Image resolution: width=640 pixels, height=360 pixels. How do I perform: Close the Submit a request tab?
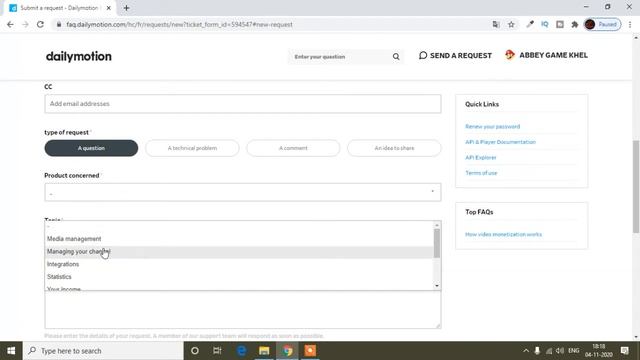pyautogui.click(x=109, y=8)
